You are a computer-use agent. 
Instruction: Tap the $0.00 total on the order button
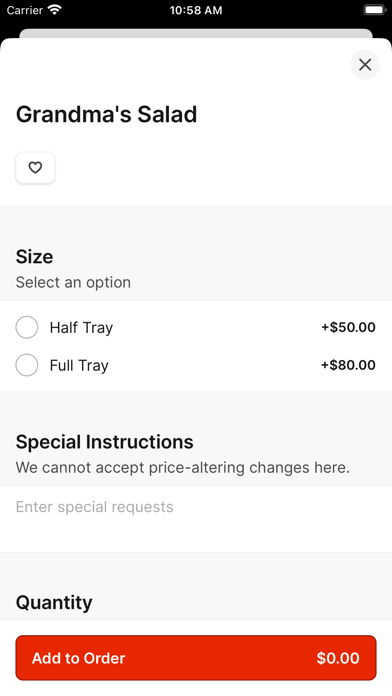(338, 658)
